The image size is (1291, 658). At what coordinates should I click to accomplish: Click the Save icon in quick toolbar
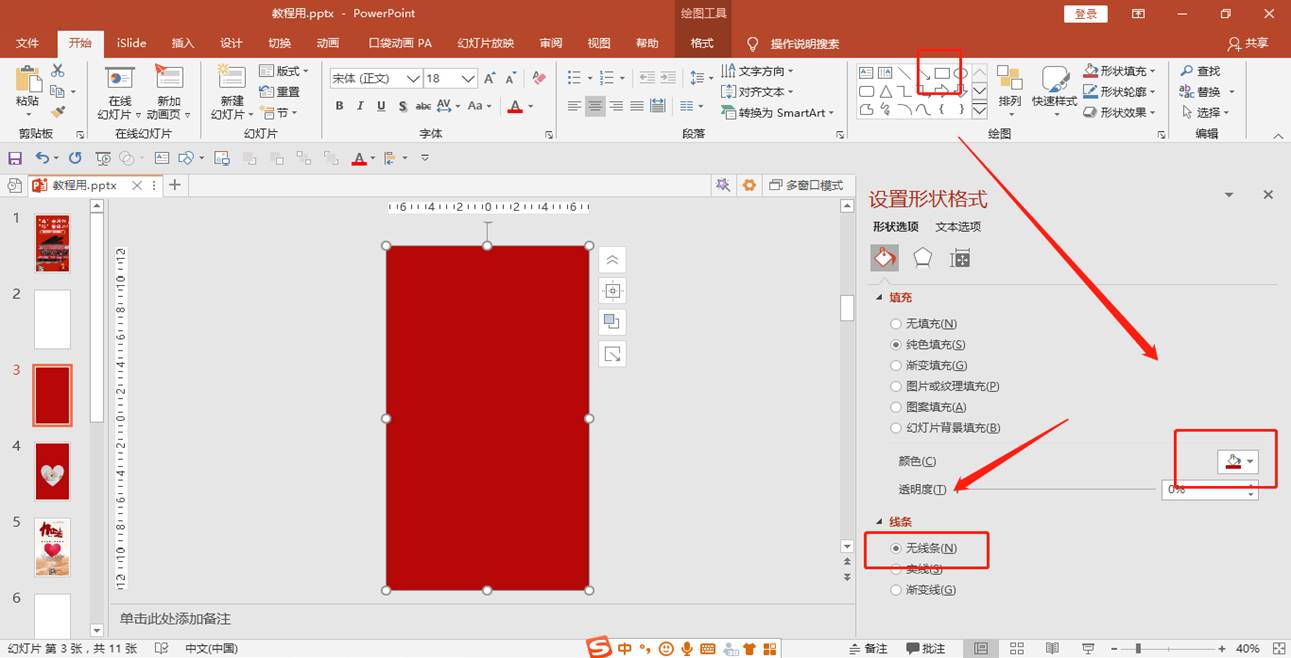click(x=15, y=158)
